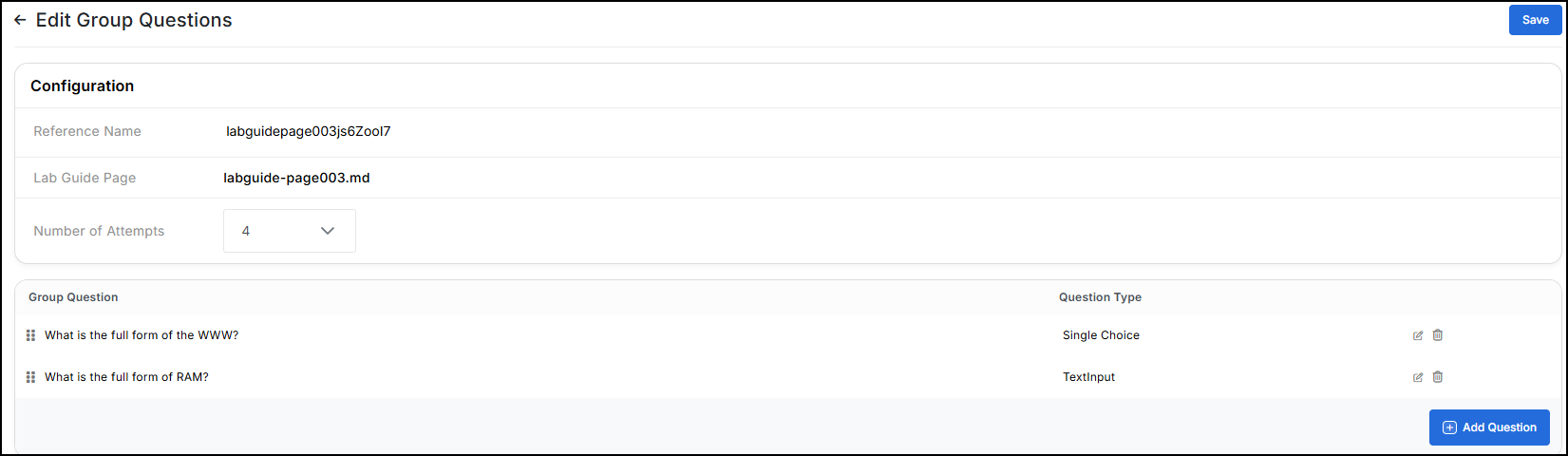The image size is (1568, 456).
Task: Grab the drag handle of RAM question
Action: click(x=30, y=377)
